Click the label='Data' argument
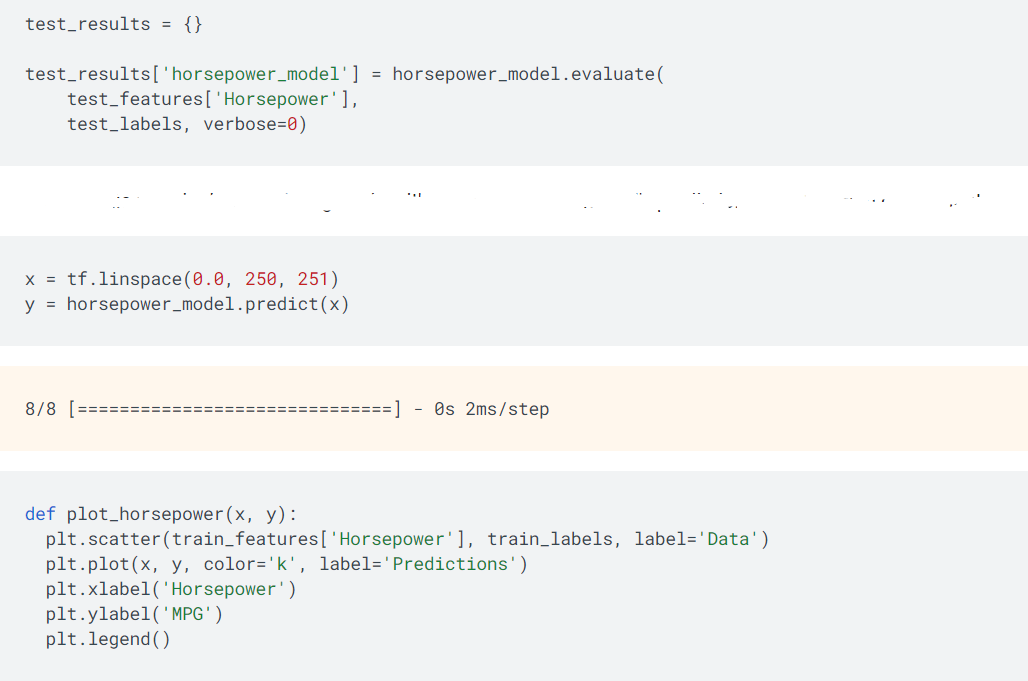Image resolution: width=1028 pixels, height=681 pixels. click(701, 539)
